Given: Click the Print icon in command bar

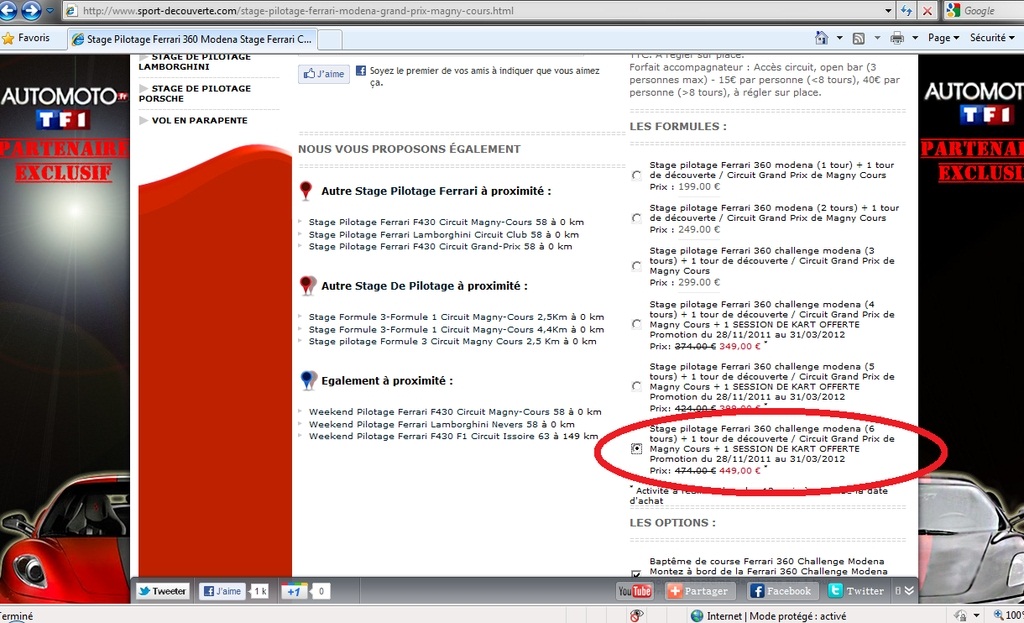Looking at the screenshot, I should point(897,38).
